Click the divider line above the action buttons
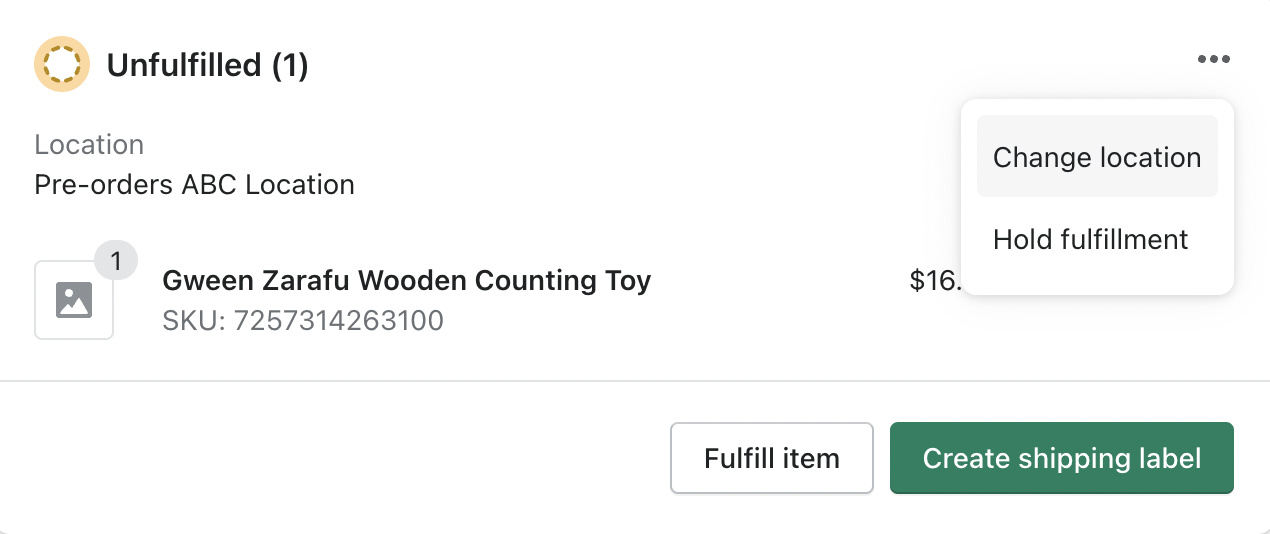 click(635, 381)
